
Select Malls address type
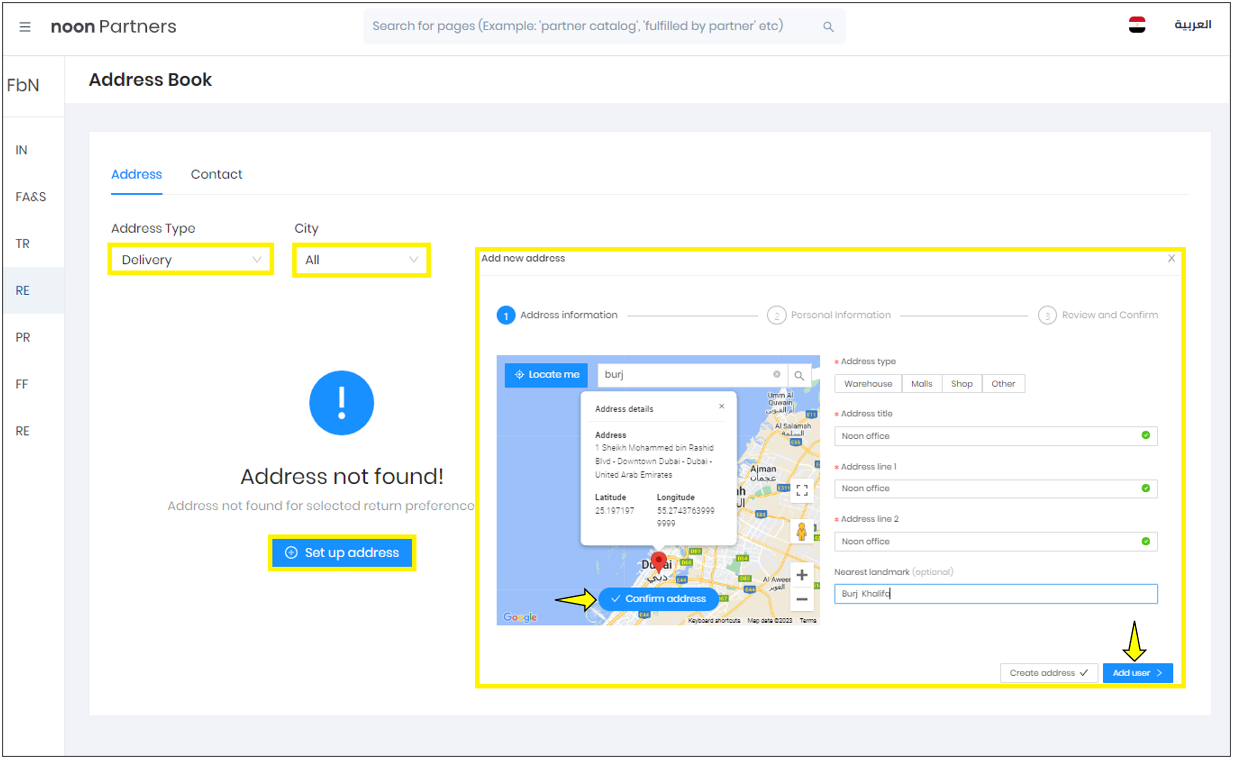click(922, 384)
